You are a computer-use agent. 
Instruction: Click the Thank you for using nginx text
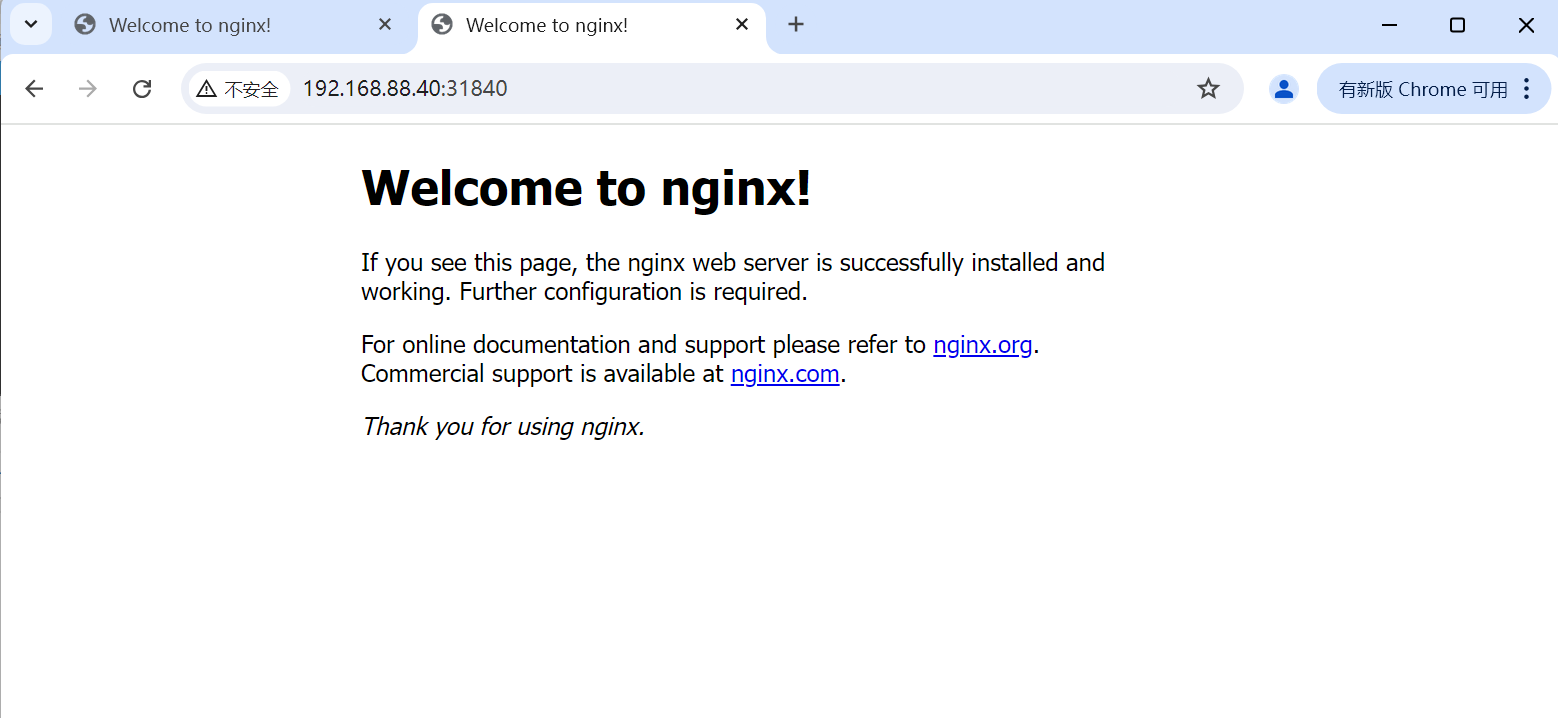click(503, 427)
